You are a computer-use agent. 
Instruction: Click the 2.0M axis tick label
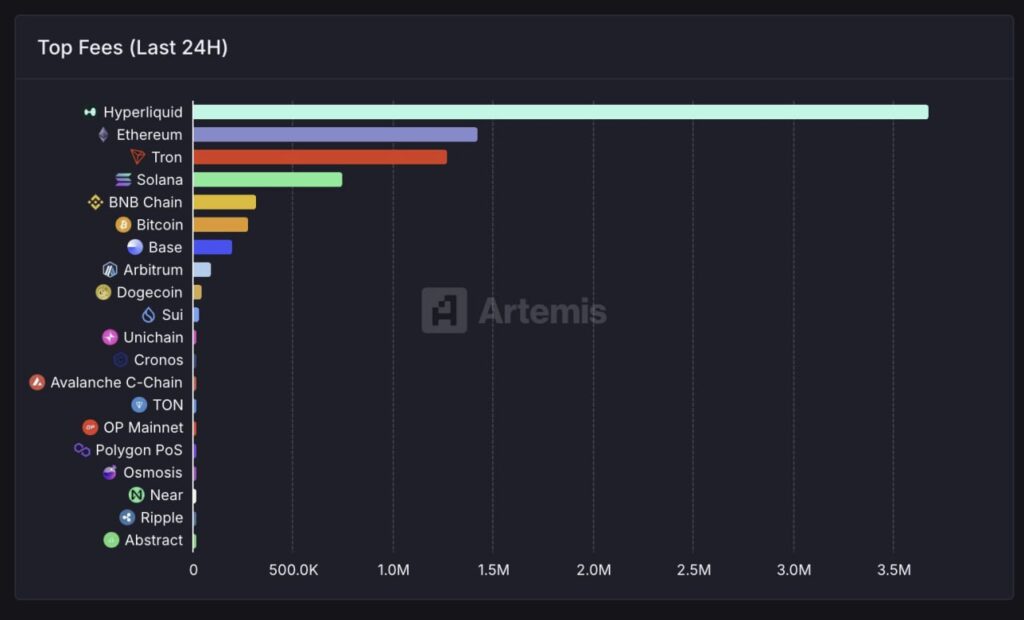coord(593,570)
